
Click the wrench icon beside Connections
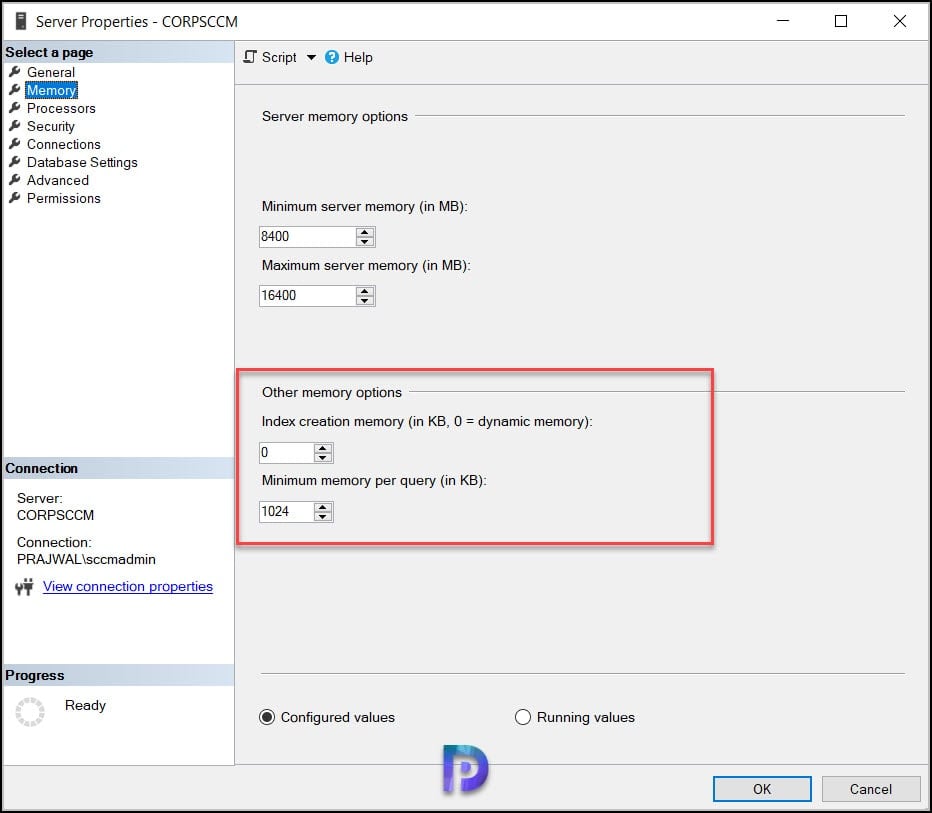point(15,143)
